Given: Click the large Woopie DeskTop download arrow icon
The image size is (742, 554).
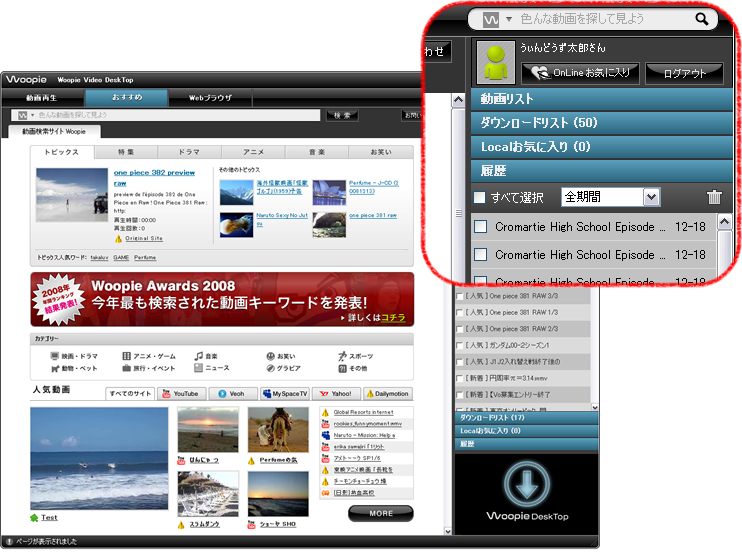Looking at the screenshot, I should pyautogui.click(x=527, y=484).
